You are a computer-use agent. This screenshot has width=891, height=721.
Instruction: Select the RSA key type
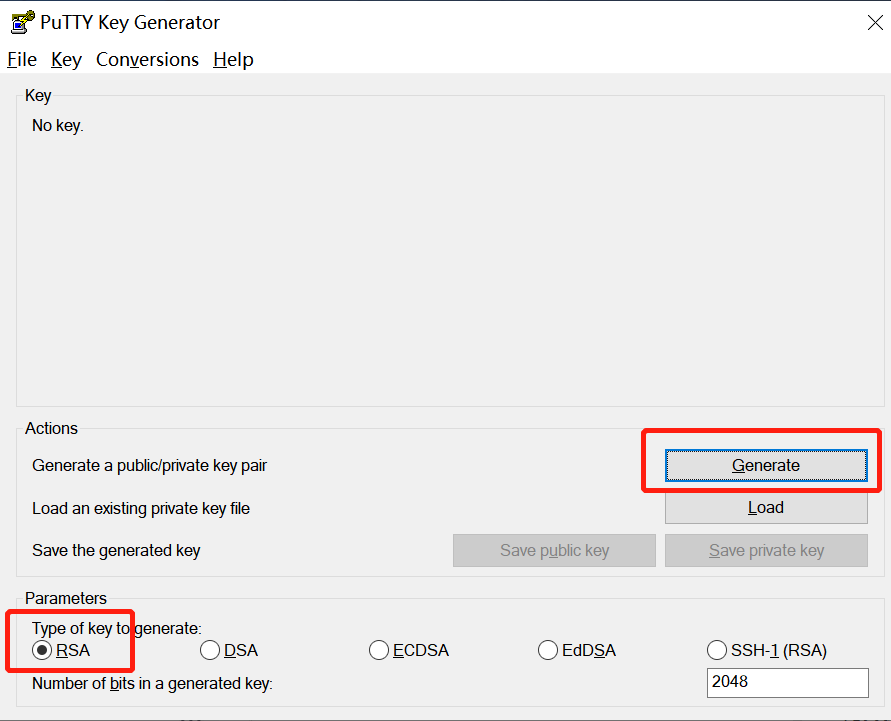(61, 650)
